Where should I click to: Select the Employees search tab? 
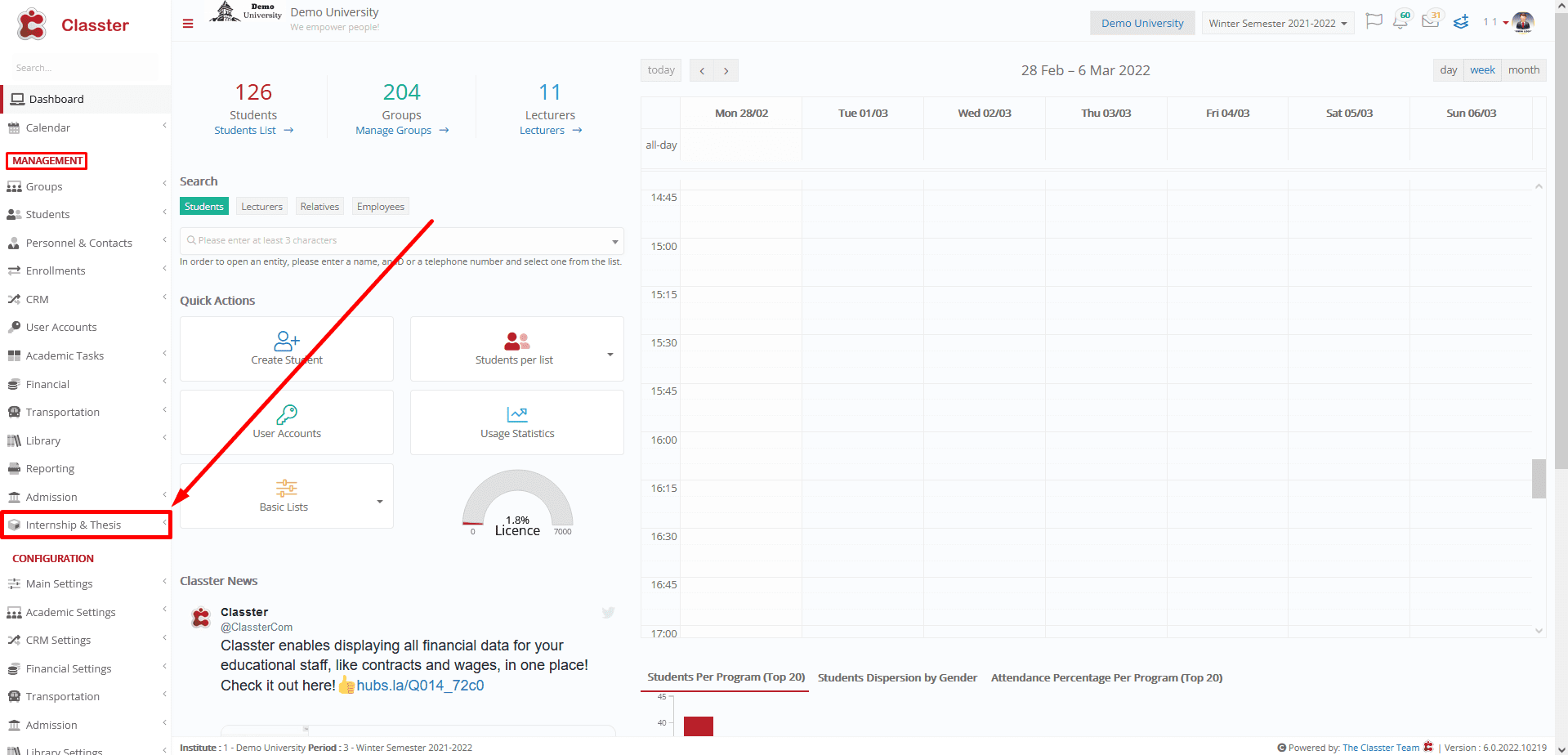pyautogui.click(x=380, y=207)
